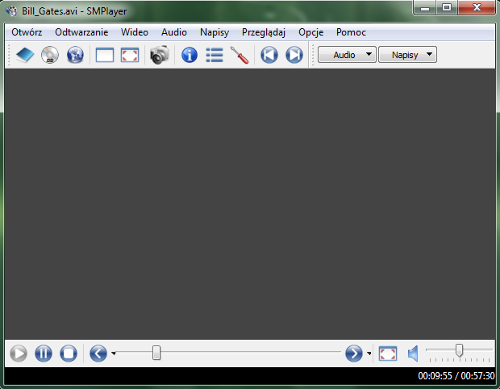This screenshot has width=500, height=389.
Task: Show file information with the blue info icon
Action: [x=189, y=55]
